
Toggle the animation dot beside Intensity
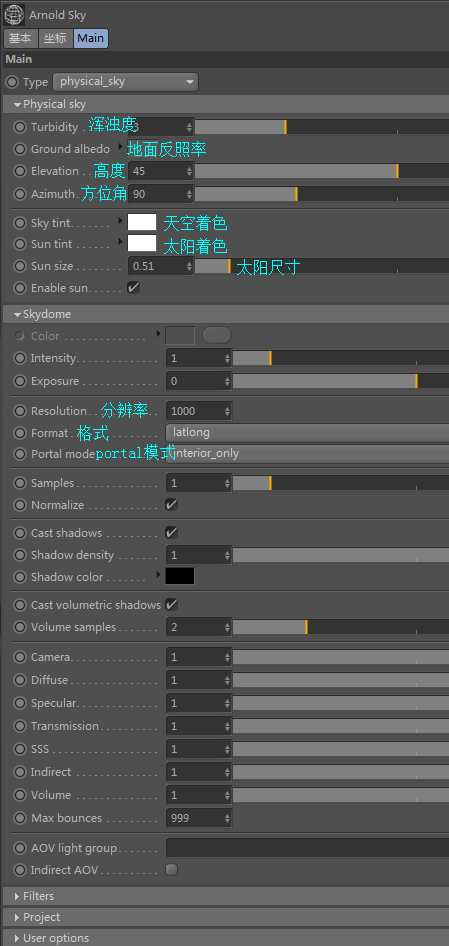(x=21, y=358)
